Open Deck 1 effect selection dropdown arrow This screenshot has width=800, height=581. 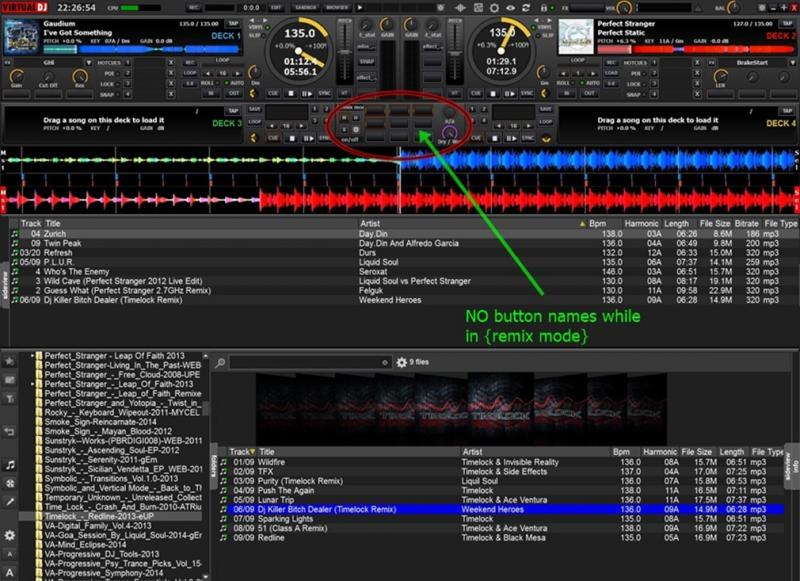[x=89, y=63]
